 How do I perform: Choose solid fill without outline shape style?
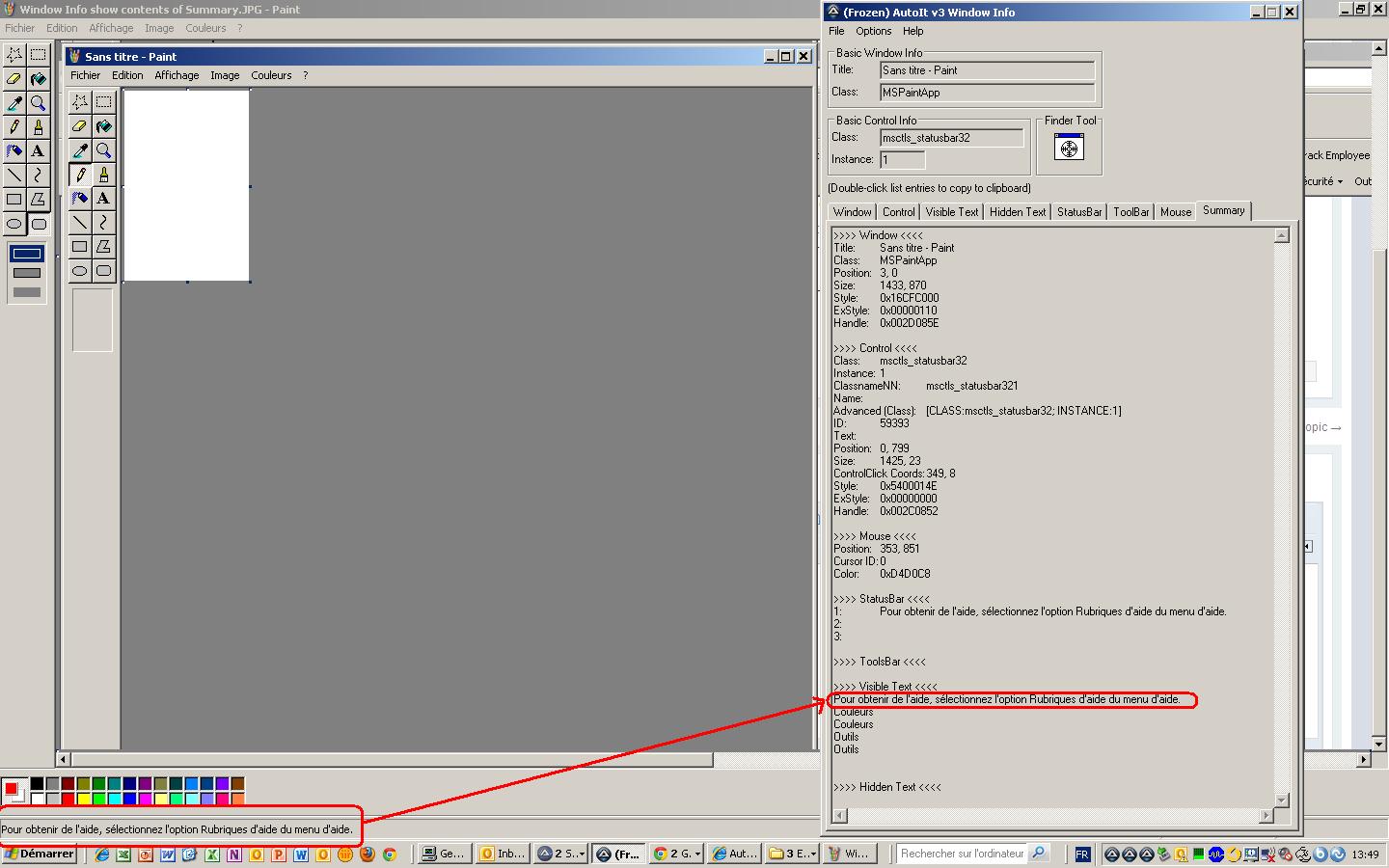[27, 292]
